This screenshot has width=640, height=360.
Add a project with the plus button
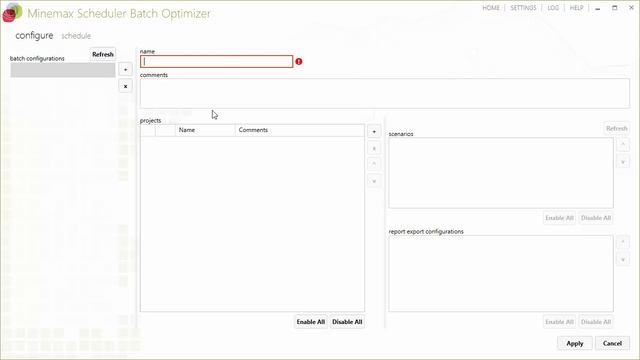(374, 131)
